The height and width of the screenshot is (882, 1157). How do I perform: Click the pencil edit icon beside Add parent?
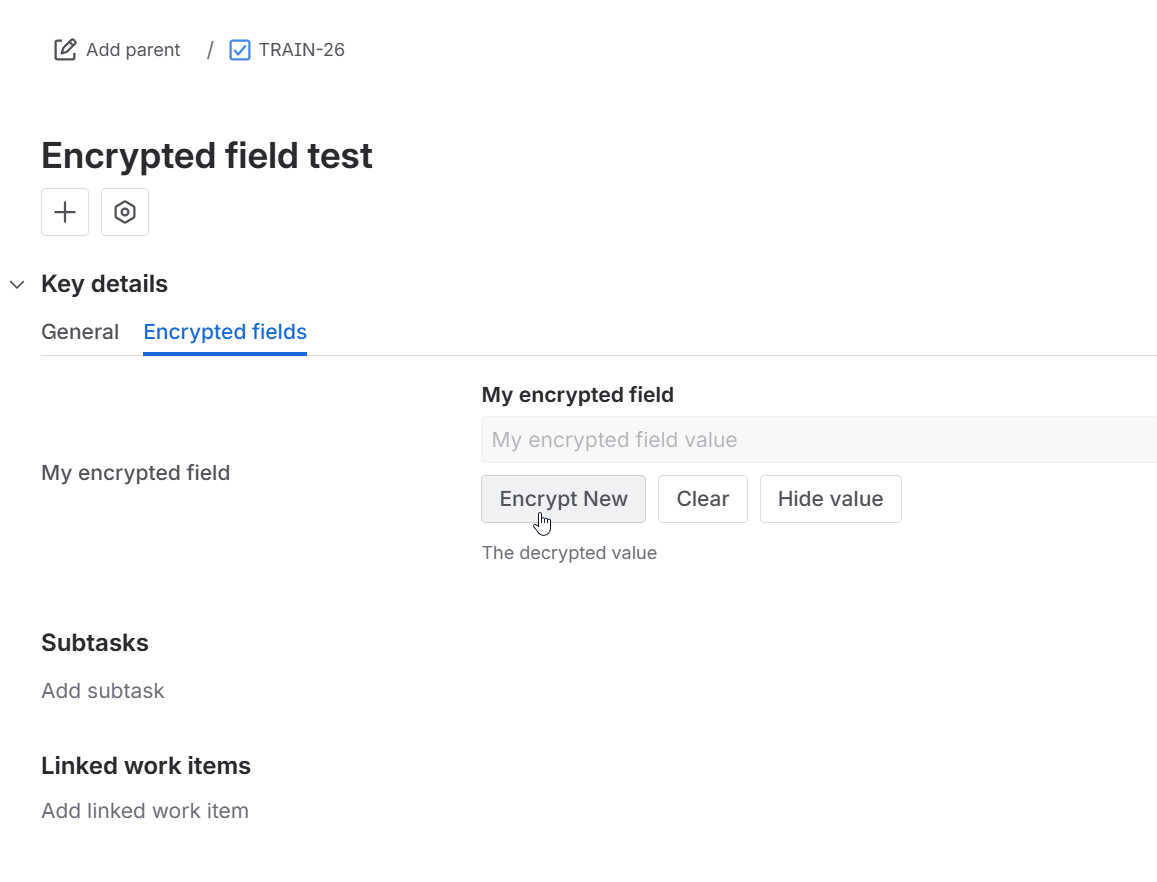point(64,48)
